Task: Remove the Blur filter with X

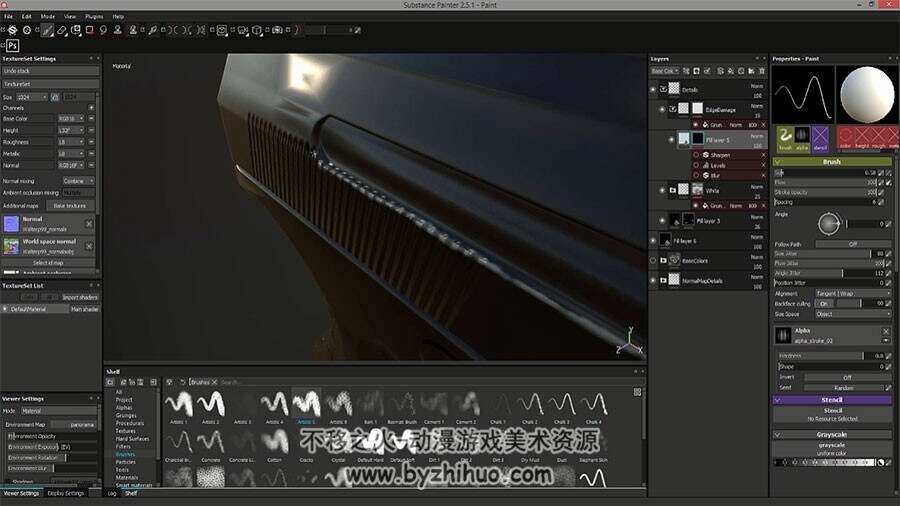Action: [763, 176]
